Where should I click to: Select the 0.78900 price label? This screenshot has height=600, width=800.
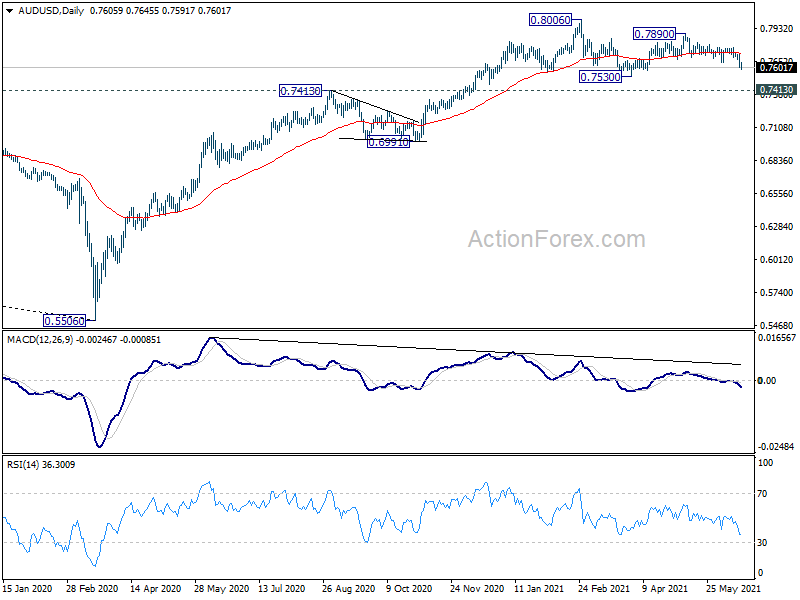[x=654, y=34]
